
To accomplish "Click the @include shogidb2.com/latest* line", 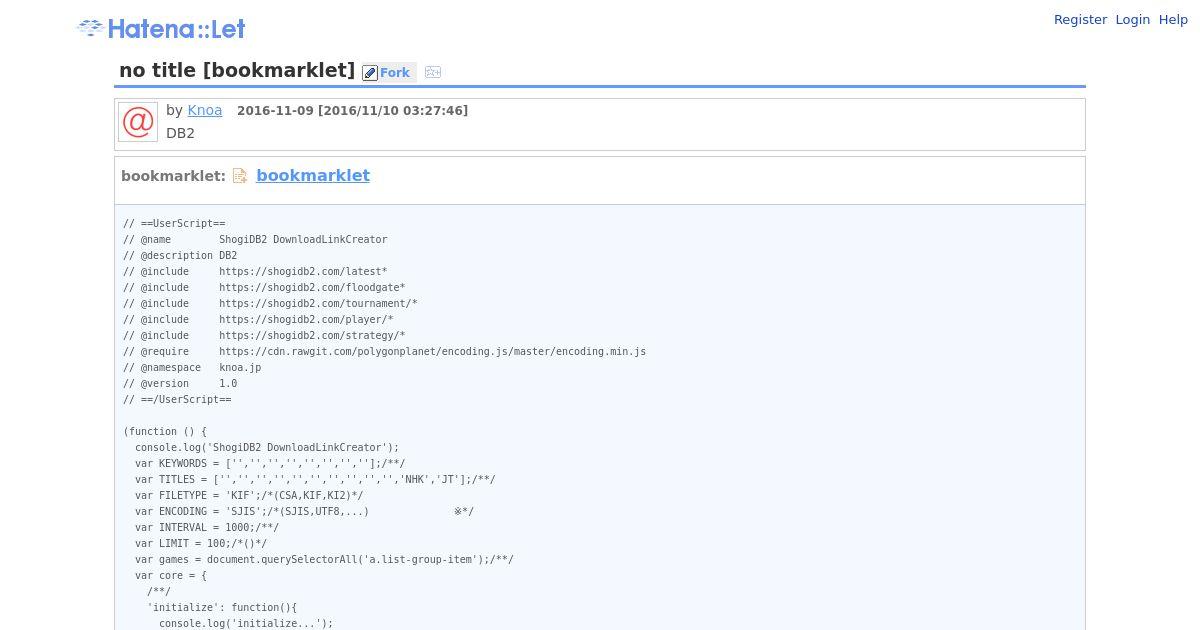I will pyautogui.click(x=255, y=272).
